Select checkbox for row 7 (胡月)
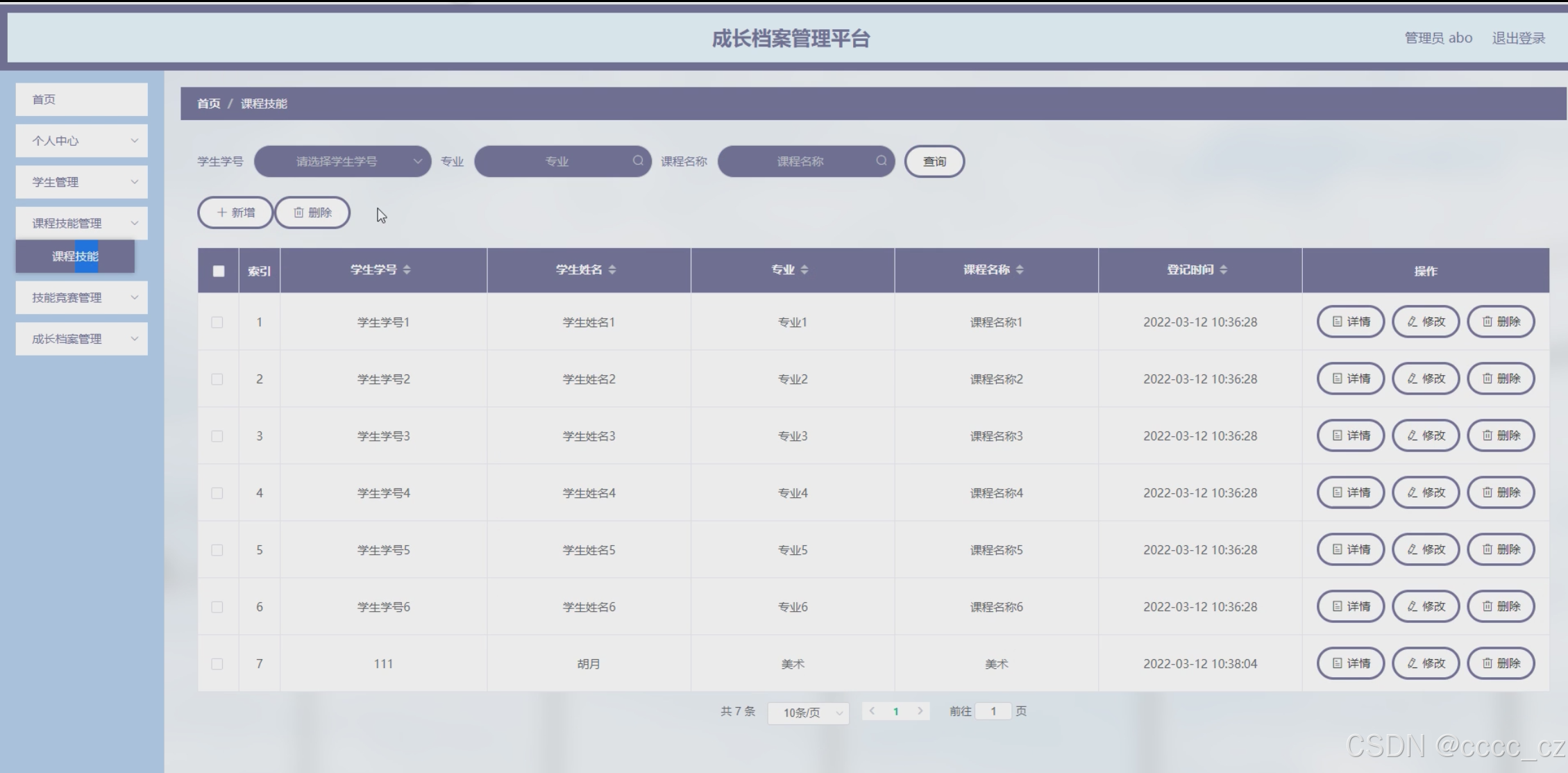 [x=217, y=664]
